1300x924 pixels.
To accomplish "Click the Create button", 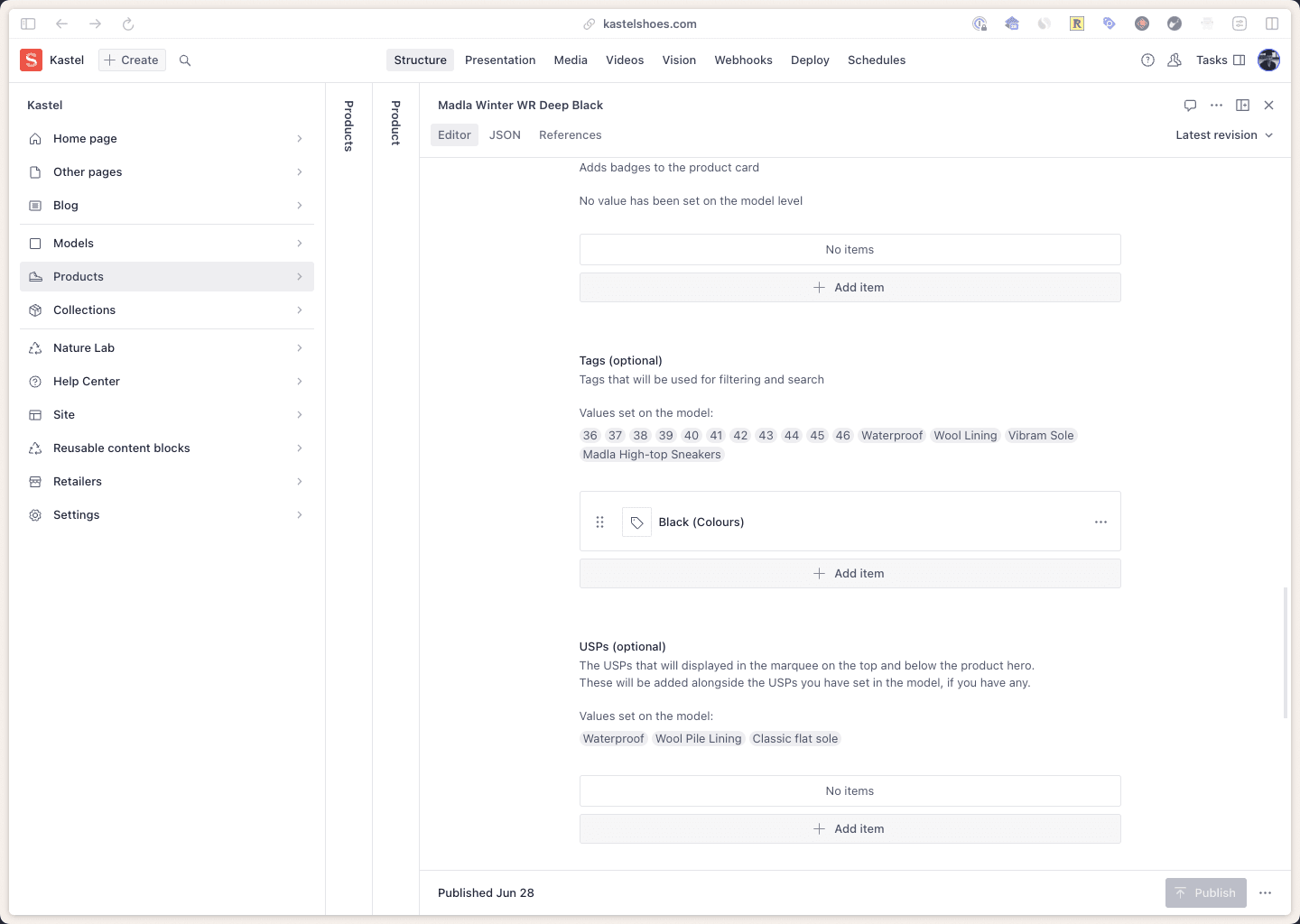I will tap(132, 60).
